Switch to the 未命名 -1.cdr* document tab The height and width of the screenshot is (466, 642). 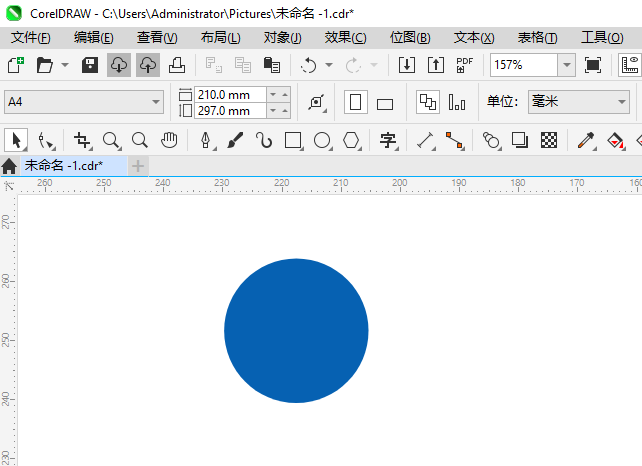[x=75, y=166]
